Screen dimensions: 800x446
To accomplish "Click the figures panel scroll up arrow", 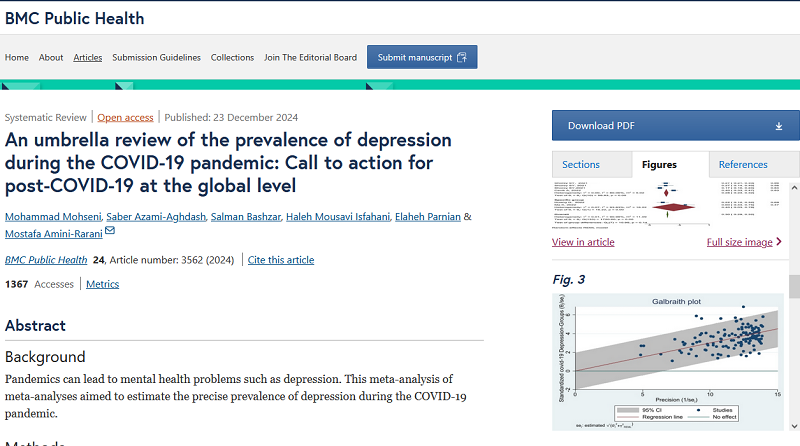I will tap(794, 188).
